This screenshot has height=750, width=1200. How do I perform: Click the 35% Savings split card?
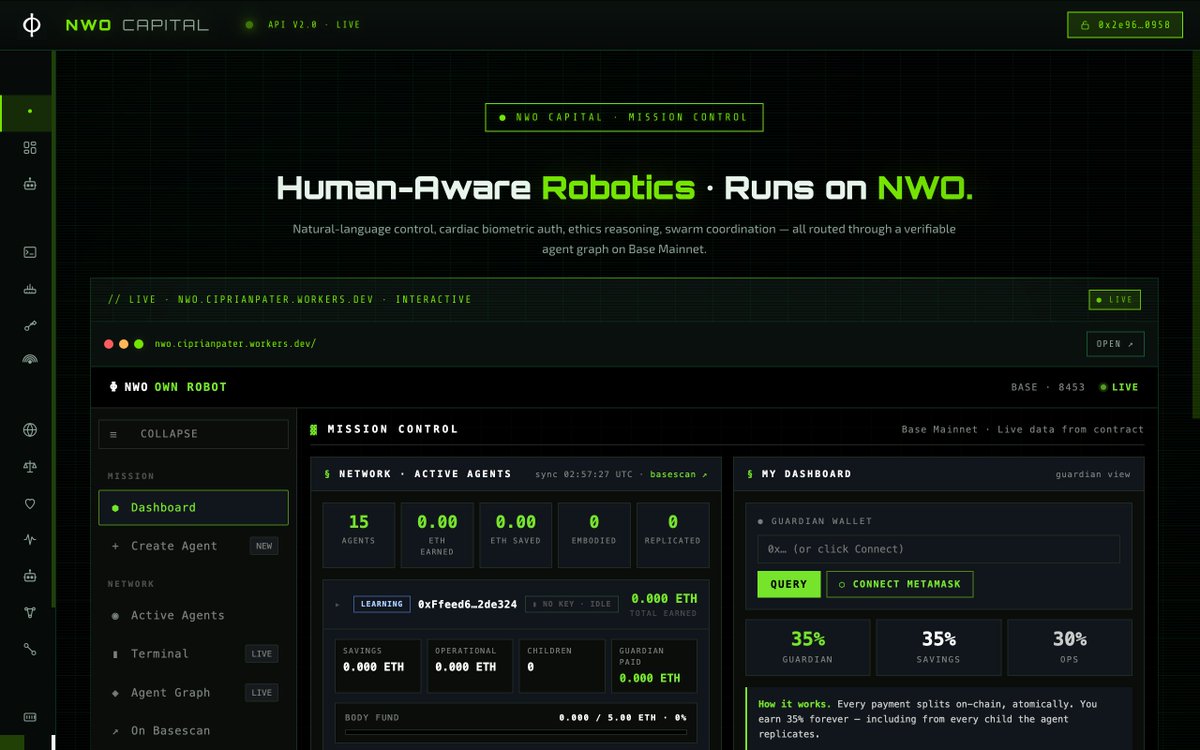[x=939, y=648]
